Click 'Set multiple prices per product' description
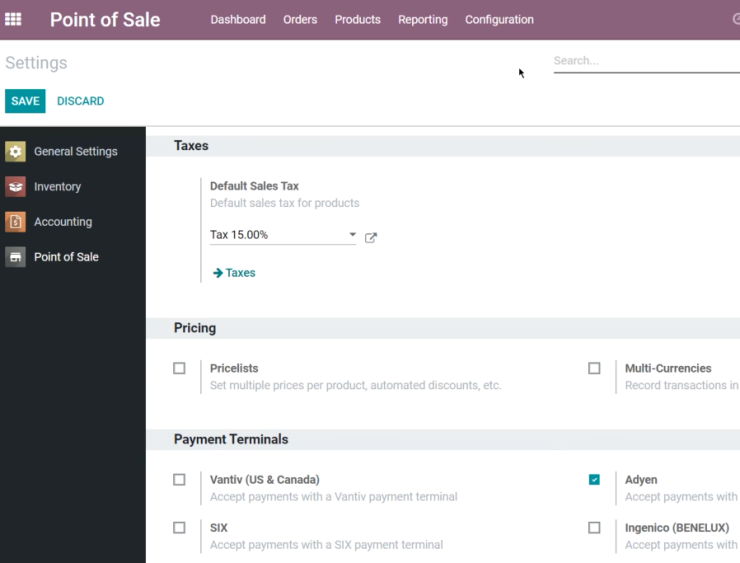The image size is (740, 563). click(x=355, y=385)
